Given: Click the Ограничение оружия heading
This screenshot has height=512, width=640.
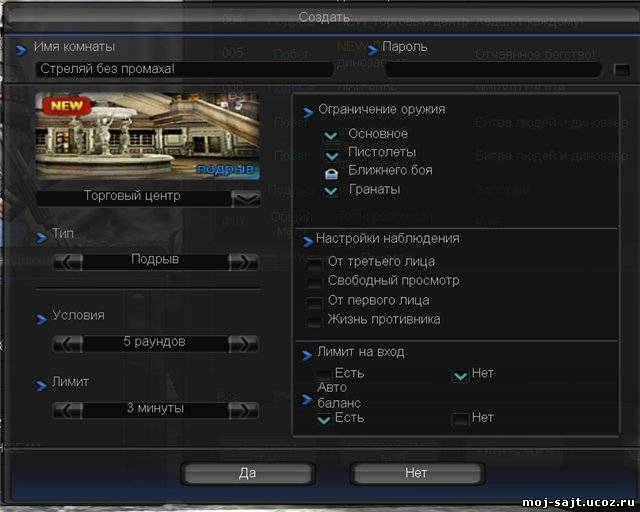Looking at the screenshot, I should tap(382, 109).
